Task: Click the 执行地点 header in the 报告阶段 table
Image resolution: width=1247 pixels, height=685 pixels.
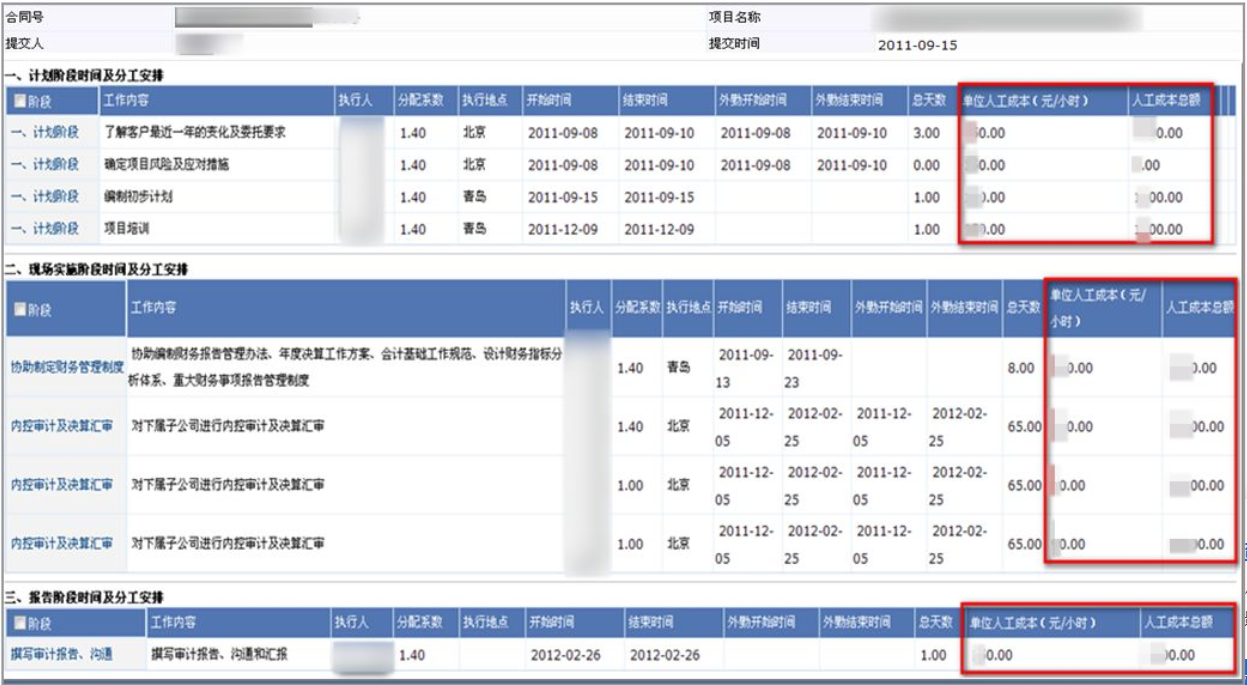Action: click(484, 623)
